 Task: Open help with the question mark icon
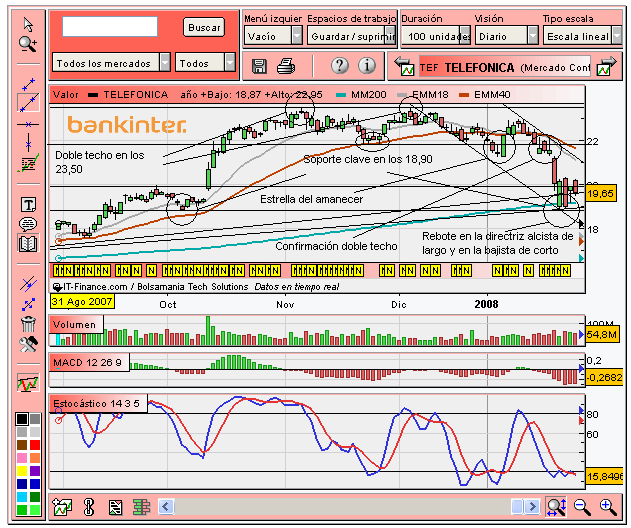pos(340,65)
